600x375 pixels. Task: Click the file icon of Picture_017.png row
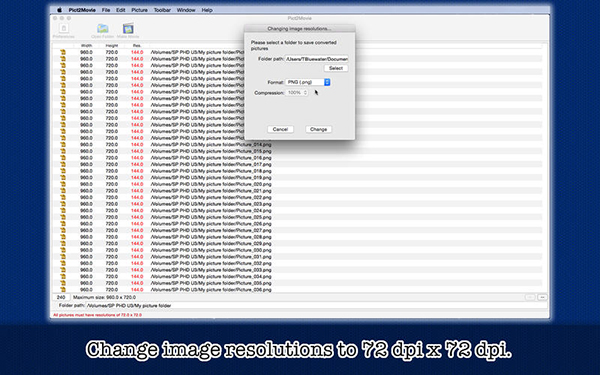63,164
